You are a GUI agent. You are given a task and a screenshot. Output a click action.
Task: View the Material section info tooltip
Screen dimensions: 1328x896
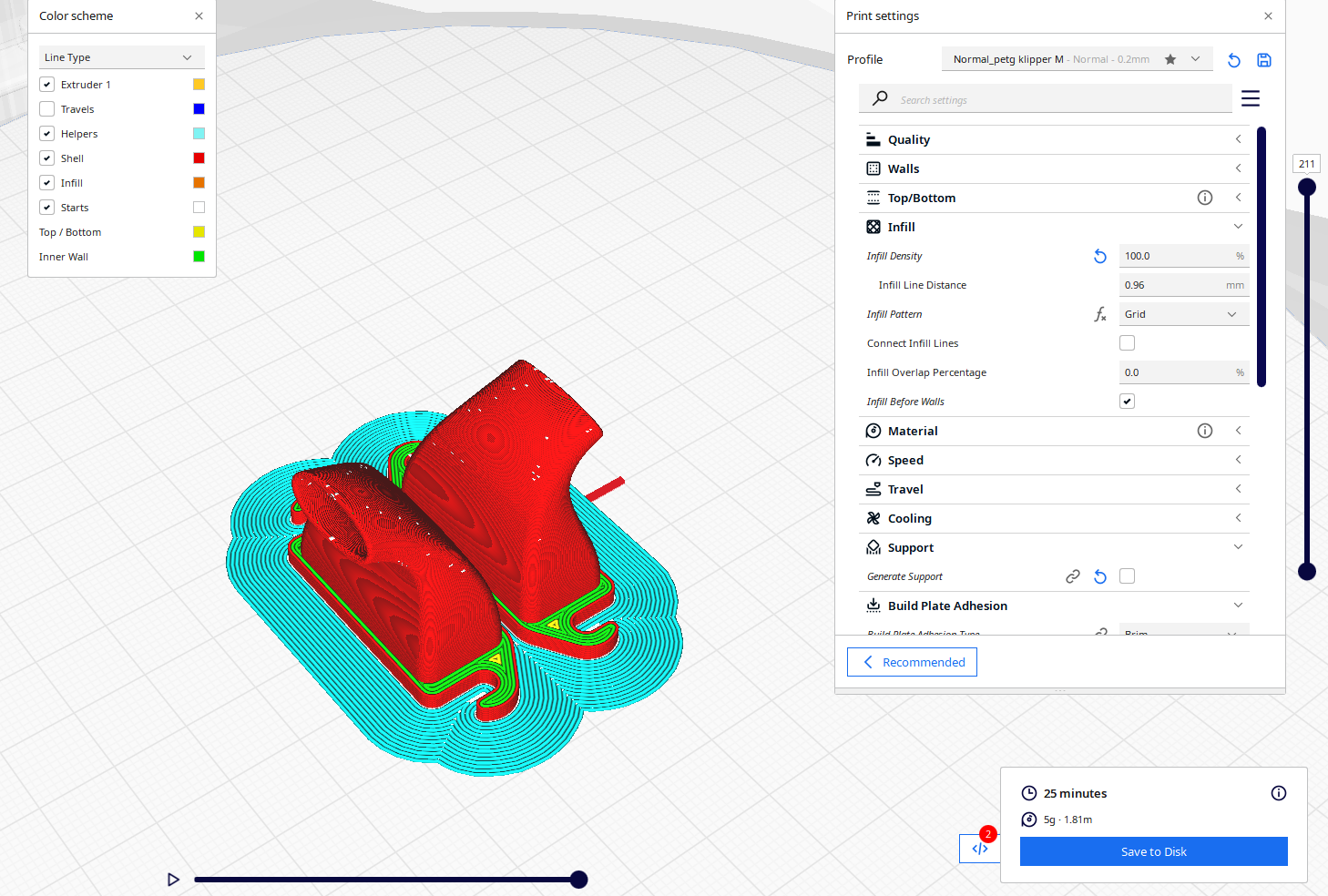coord(1205,430)
